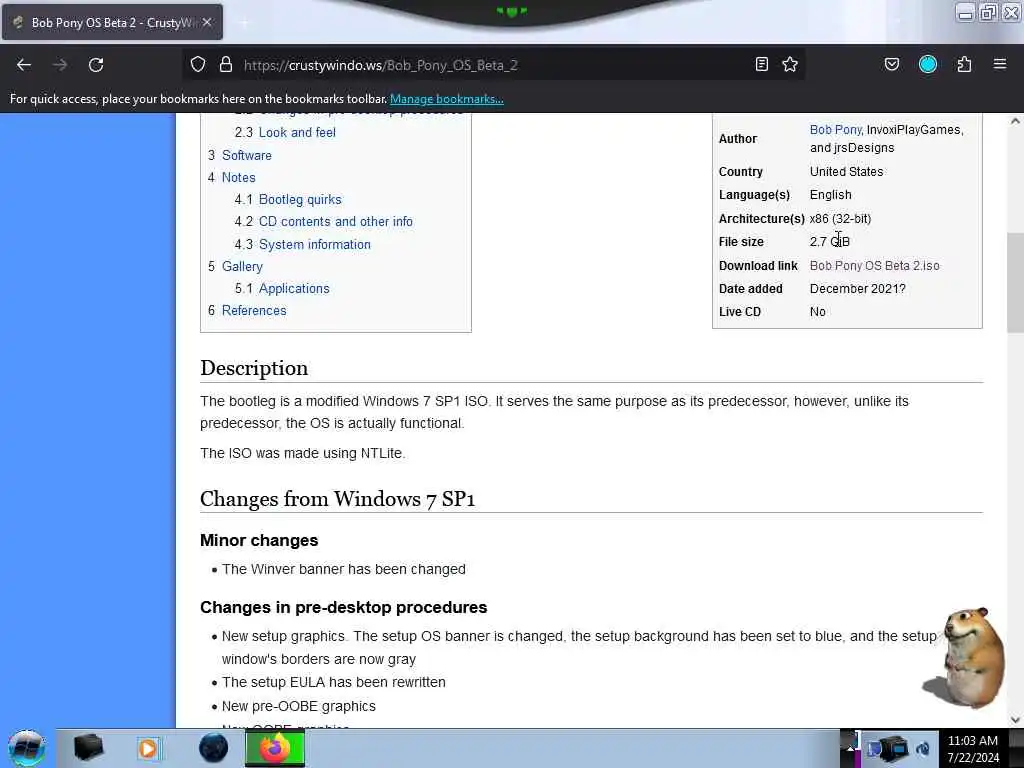Click 'The setup EULA has been rewritten' bullet
The image size is (1024, 768).
point(334,682)
